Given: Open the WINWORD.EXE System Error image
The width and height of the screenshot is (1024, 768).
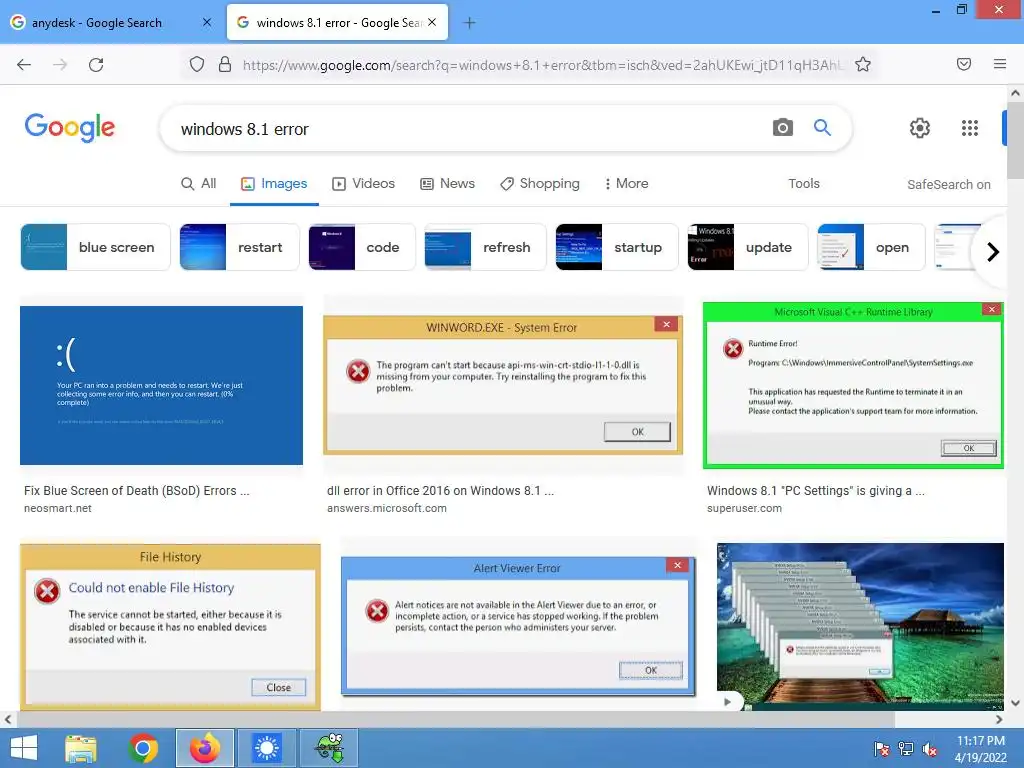Looking at the screenshot, I should point(503,385).
